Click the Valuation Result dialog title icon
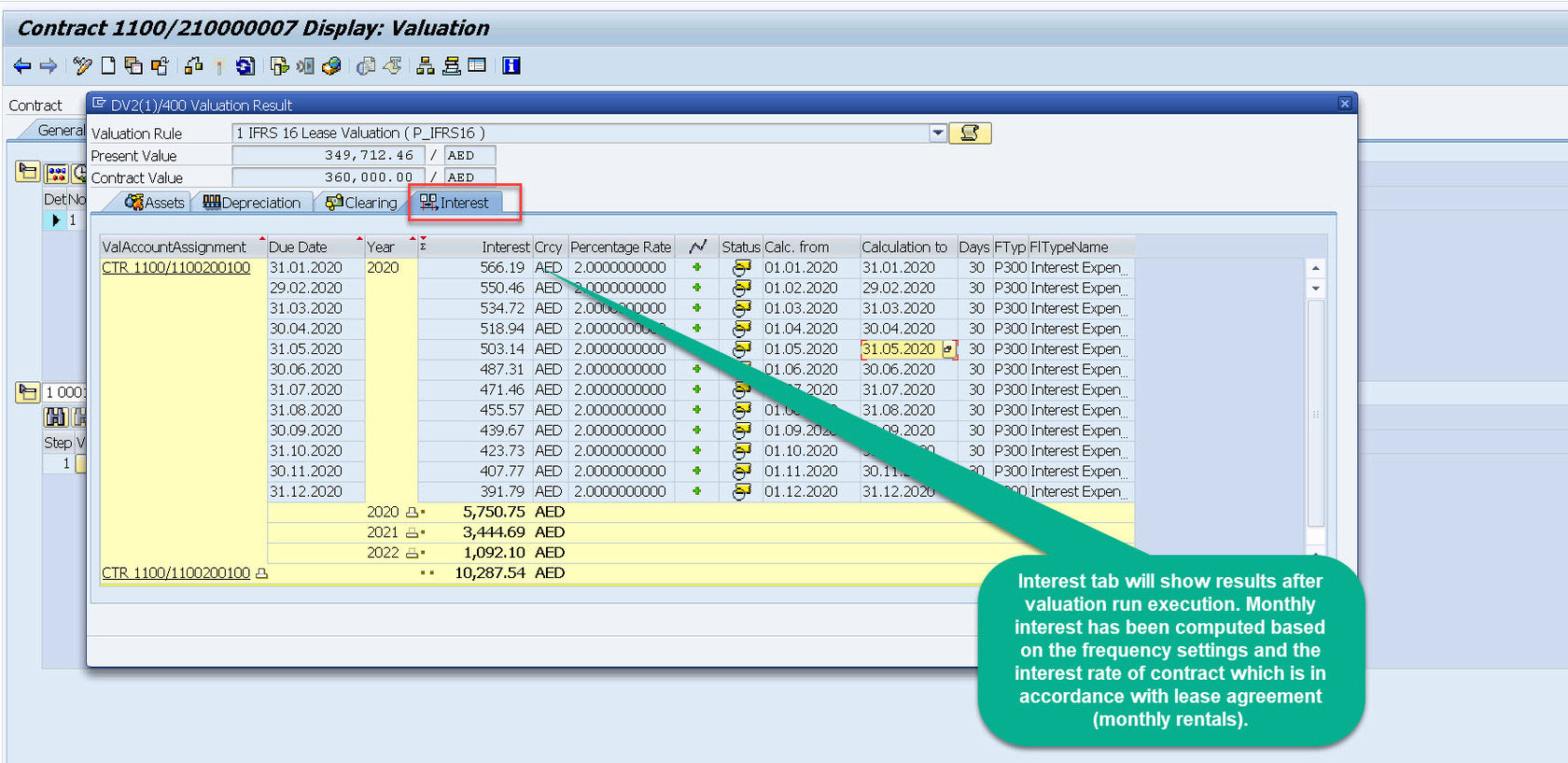The height and width of the screenshot is (763, 1568). coord(99,104)
